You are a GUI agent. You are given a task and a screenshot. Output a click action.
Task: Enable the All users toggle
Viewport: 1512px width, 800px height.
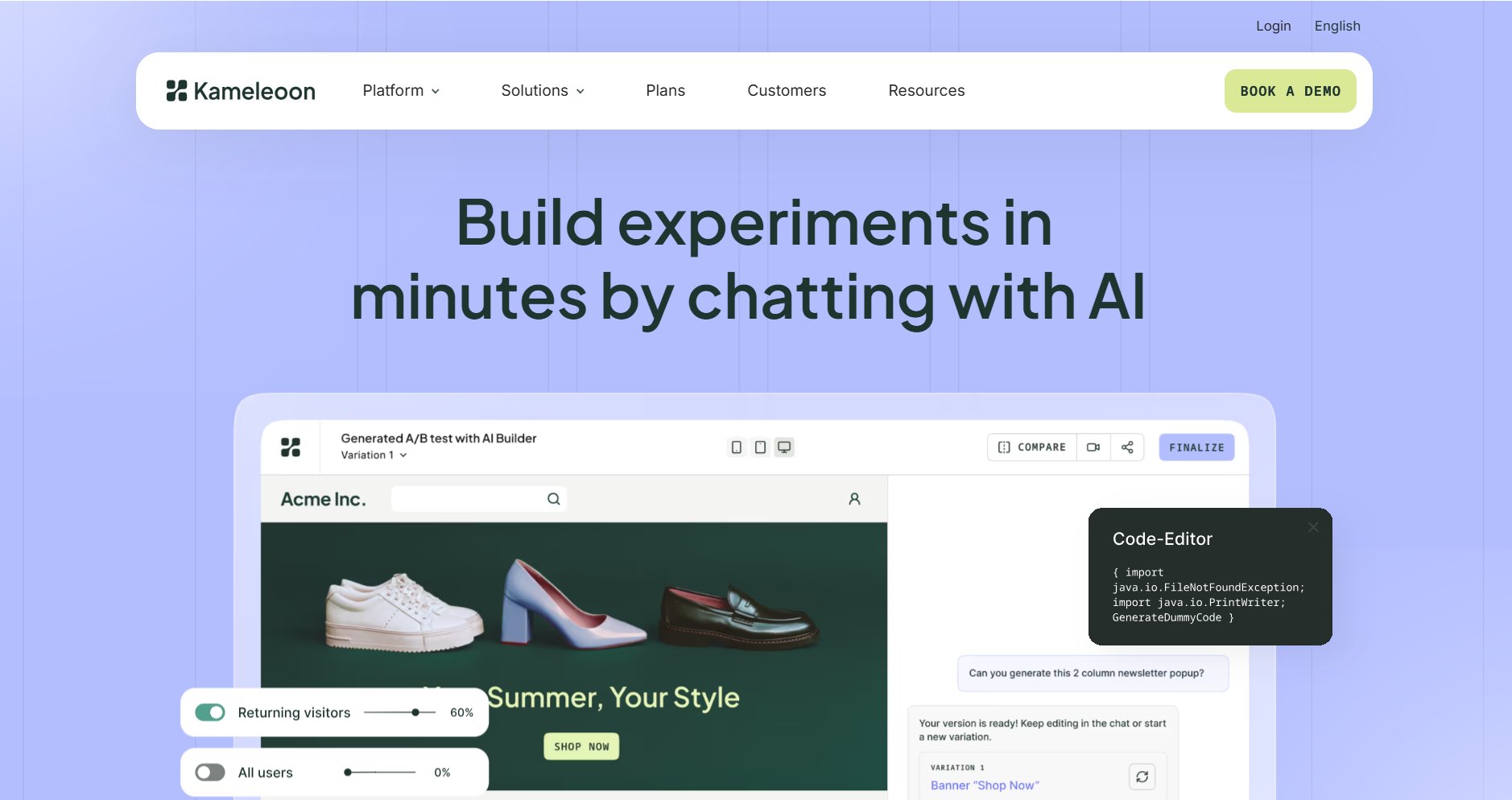click(x=210, y=773)
